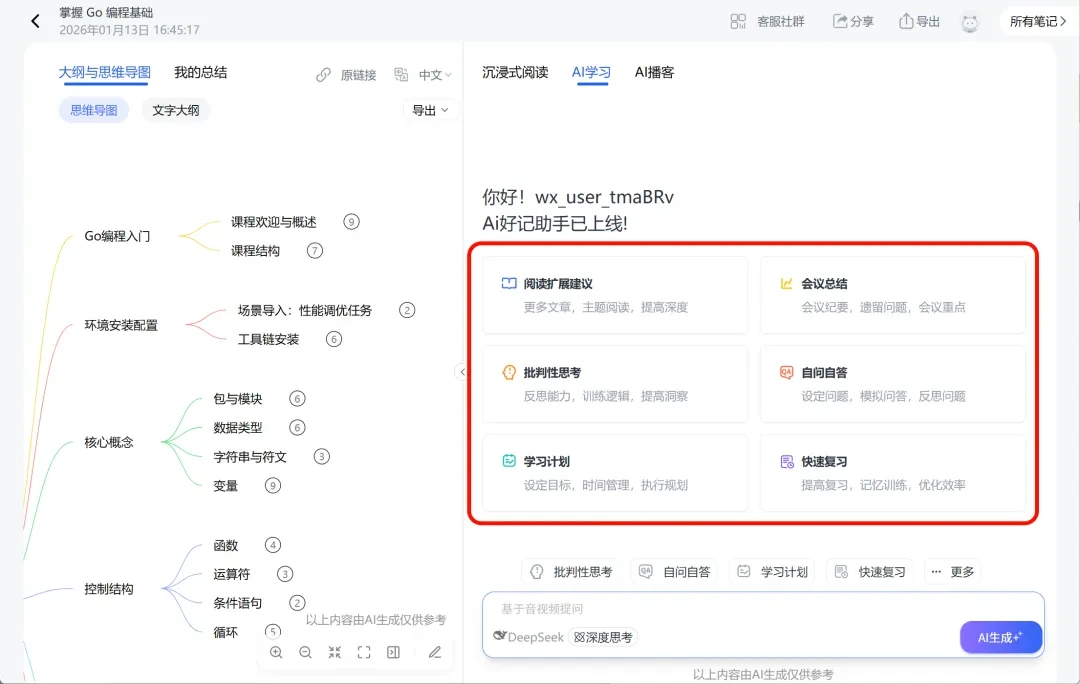This screenshot has width=1080, height=684.
Task: Open the 批判性思考 card
Action: coord(615,384)
